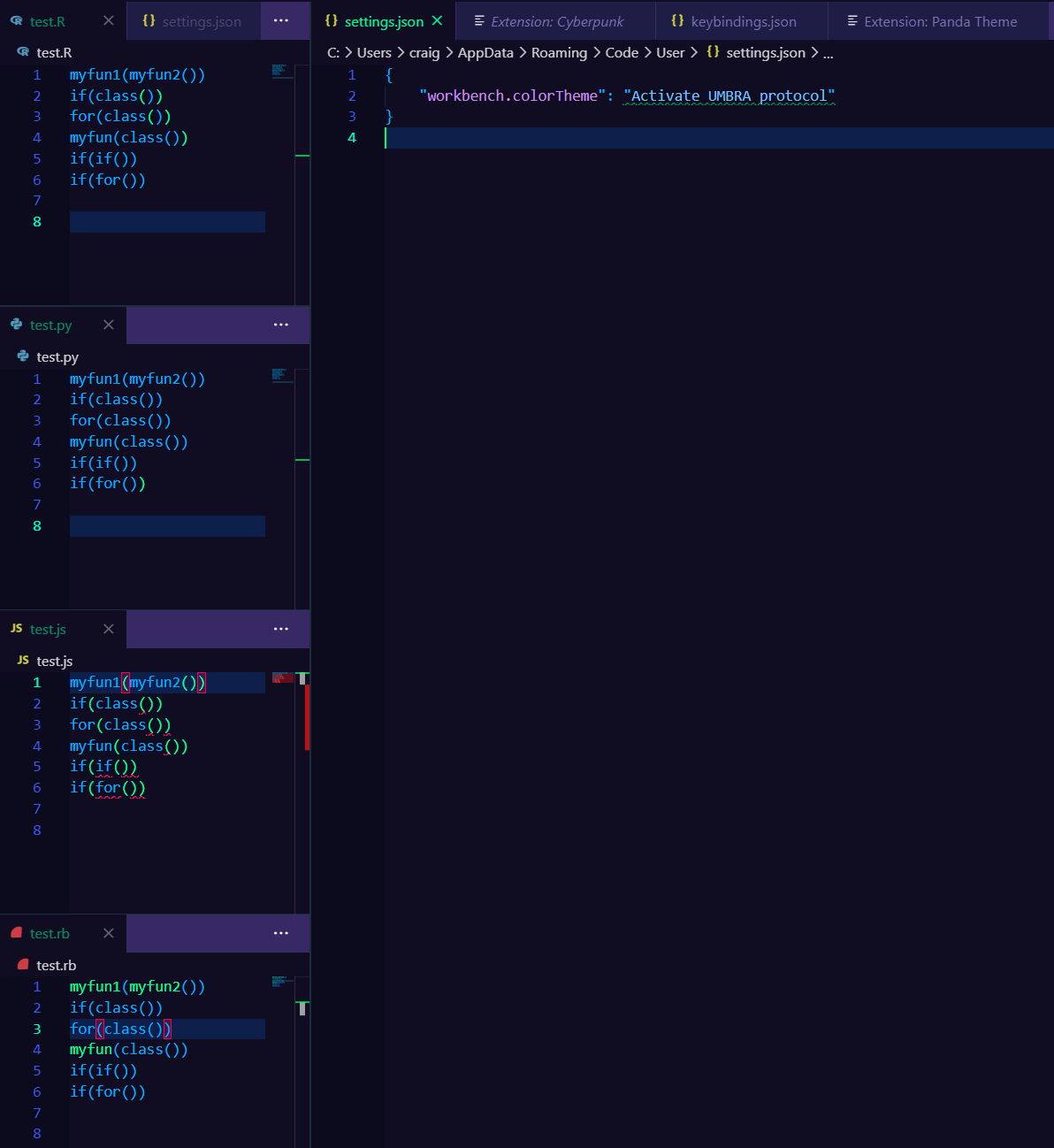This screenshot has width=1054, height=1148.
Task: Click line number 8 in test.R editor
Action: (x=37, y=222)
